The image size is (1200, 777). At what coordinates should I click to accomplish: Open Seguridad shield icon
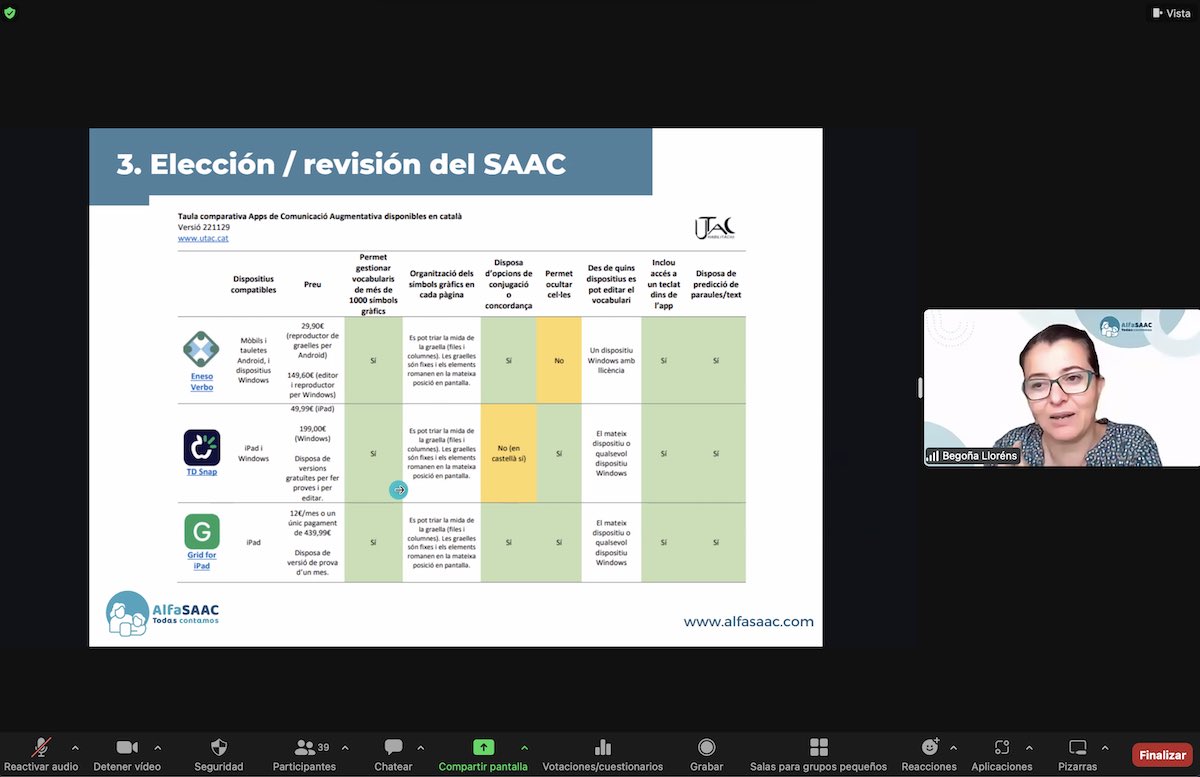pos(219,748)
